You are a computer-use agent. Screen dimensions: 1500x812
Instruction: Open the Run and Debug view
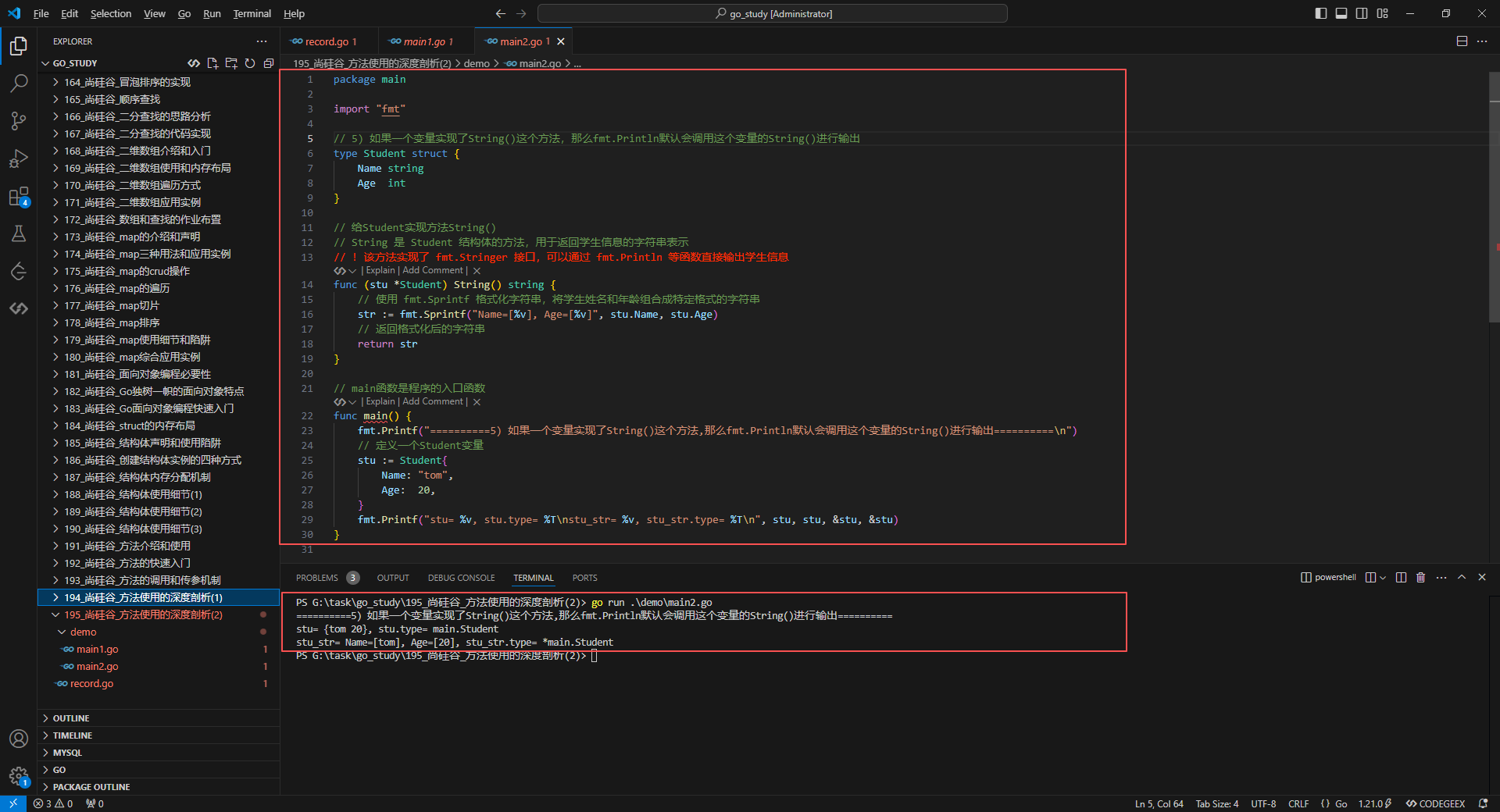tap(19, 158)
